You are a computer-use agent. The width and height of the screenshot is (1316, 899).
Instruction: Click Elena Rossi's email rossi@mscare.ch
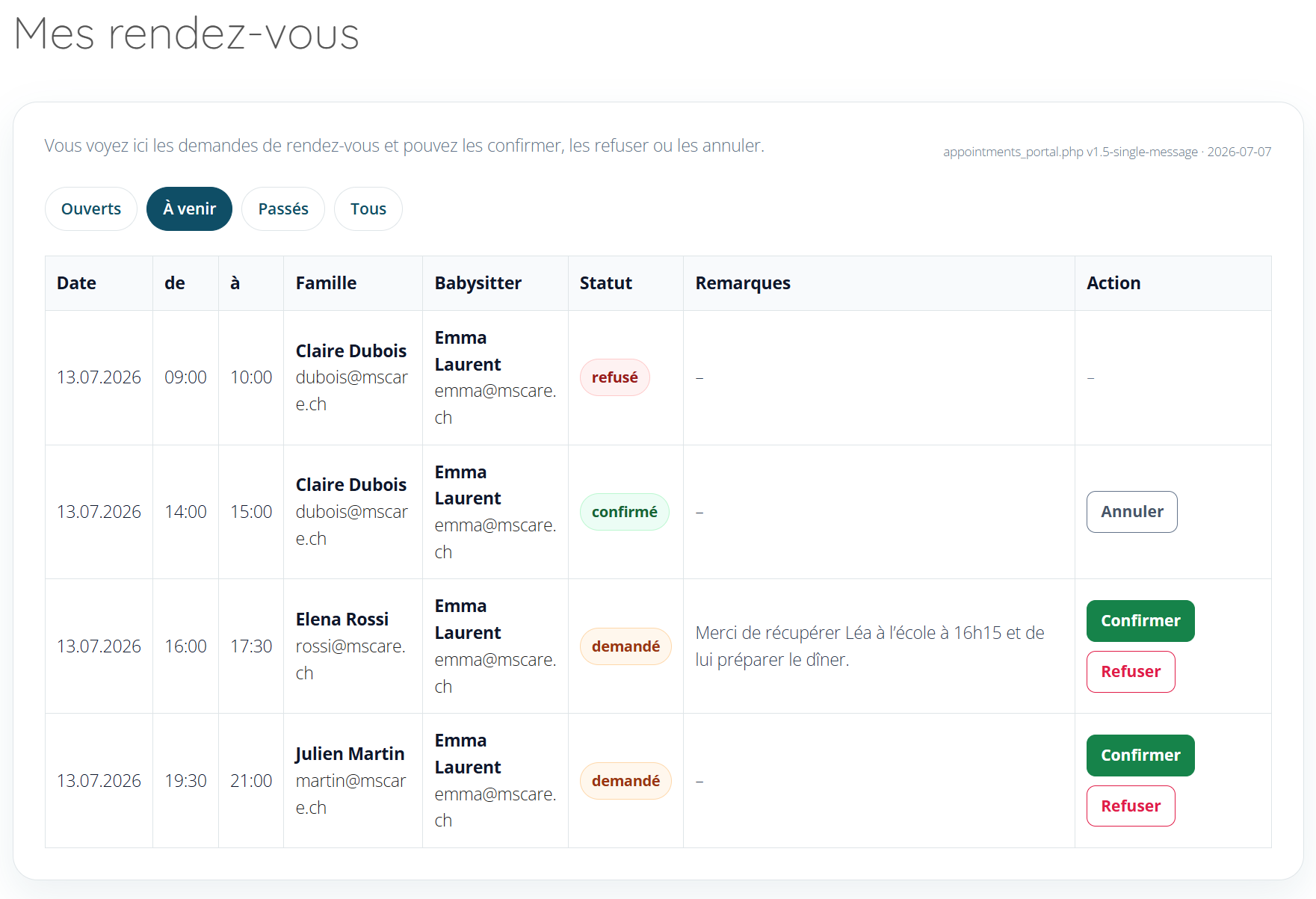[350, 660]
